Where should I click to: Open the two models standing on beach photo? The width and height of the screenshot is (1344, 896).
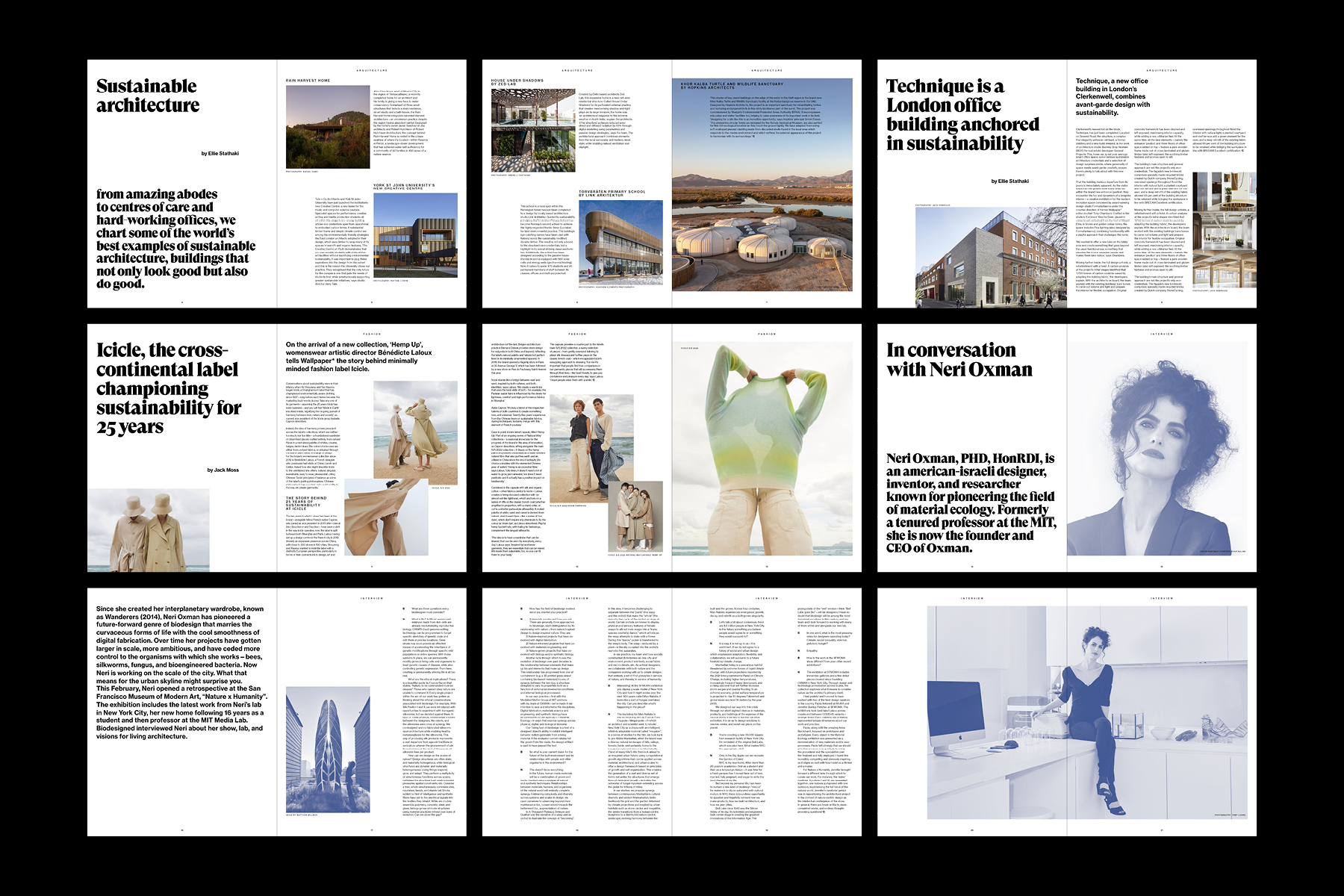pyautogui.click(x=591, y=449)
